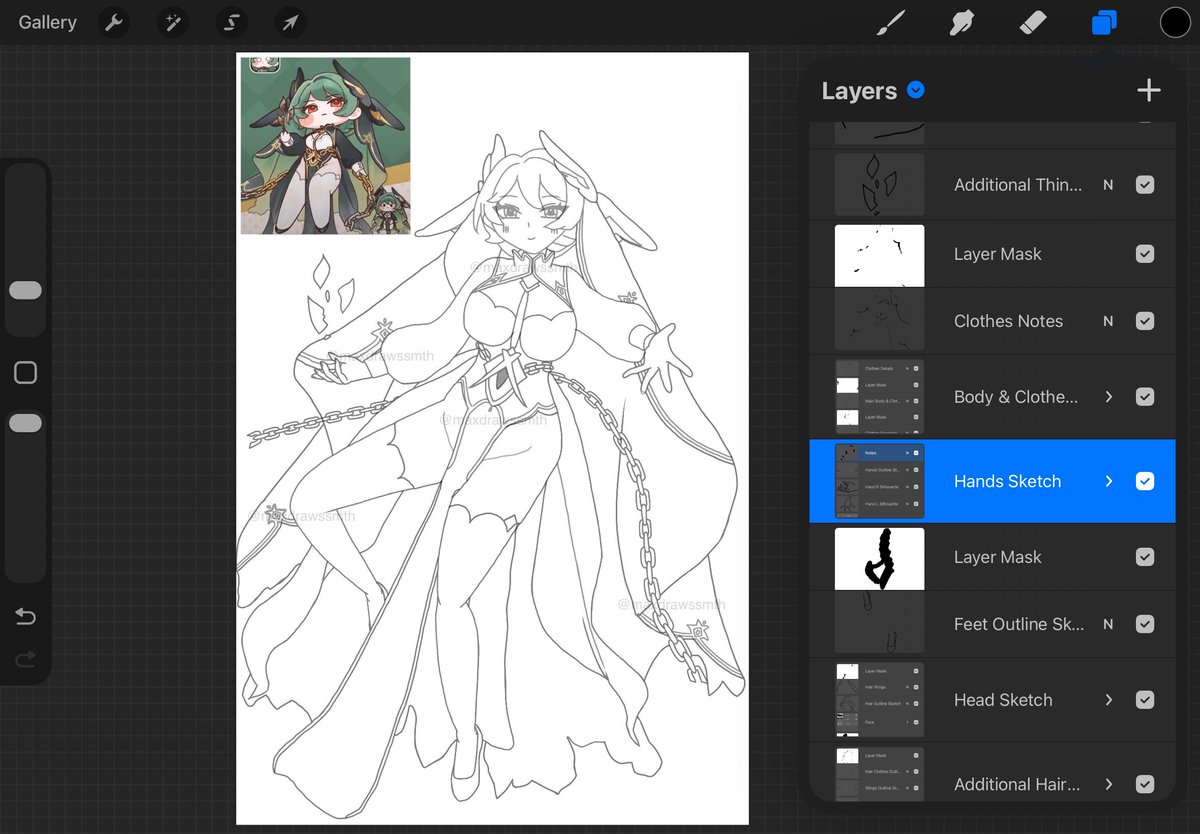The height and width of the screenshot is (834, 1200).
Task: Select black mask thumbnail below Hands Sketch
Action: click(x=879, y=559)
